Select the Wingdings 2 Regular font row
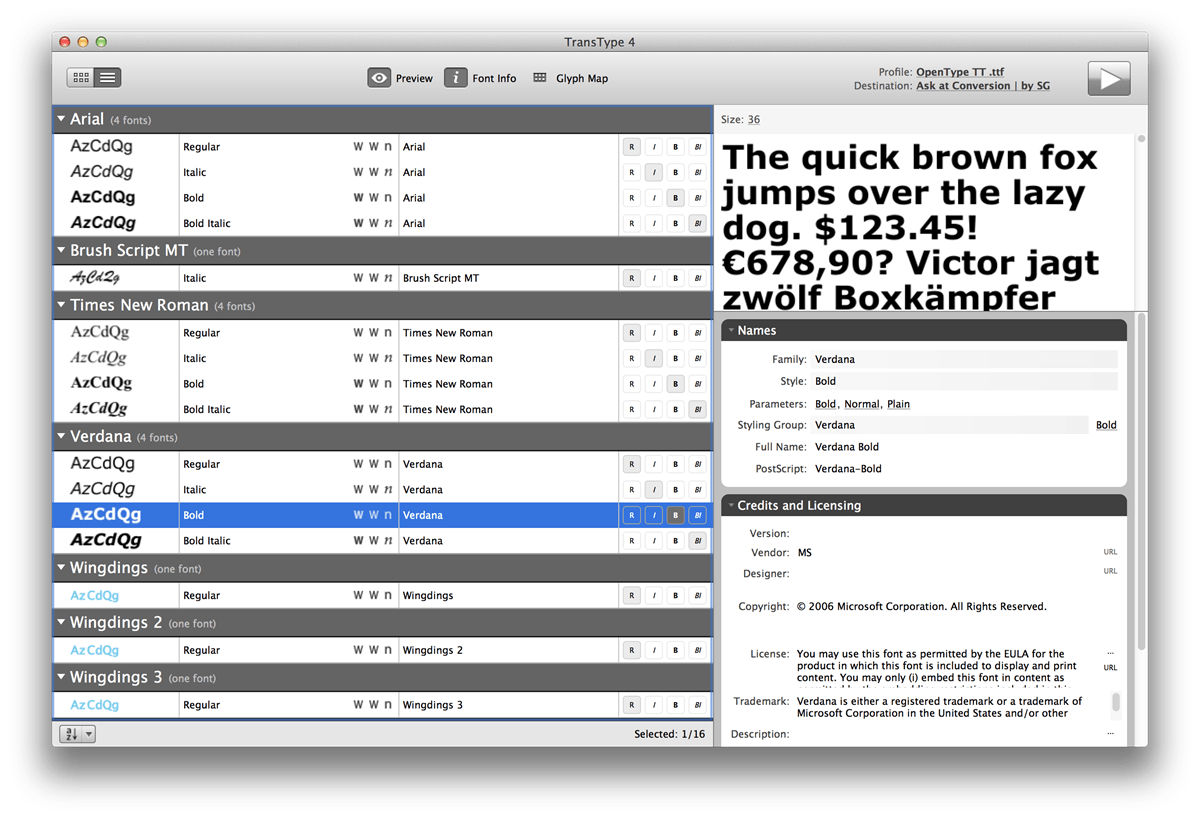1200x818 pixels. point(383,650)
